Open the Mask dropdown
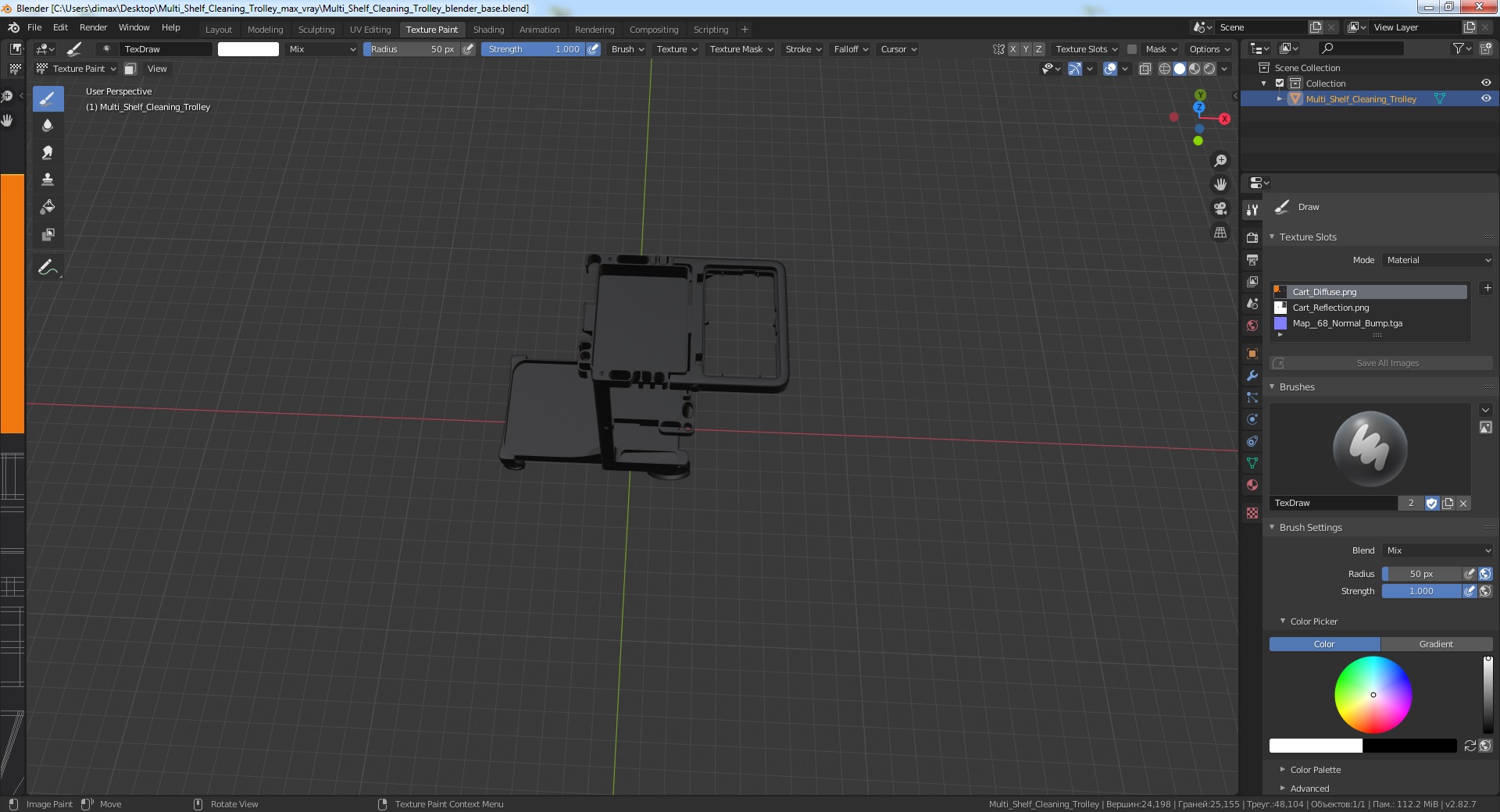Image resolution: width=1500 pixels, height=812 pixels. point(1161,49)
